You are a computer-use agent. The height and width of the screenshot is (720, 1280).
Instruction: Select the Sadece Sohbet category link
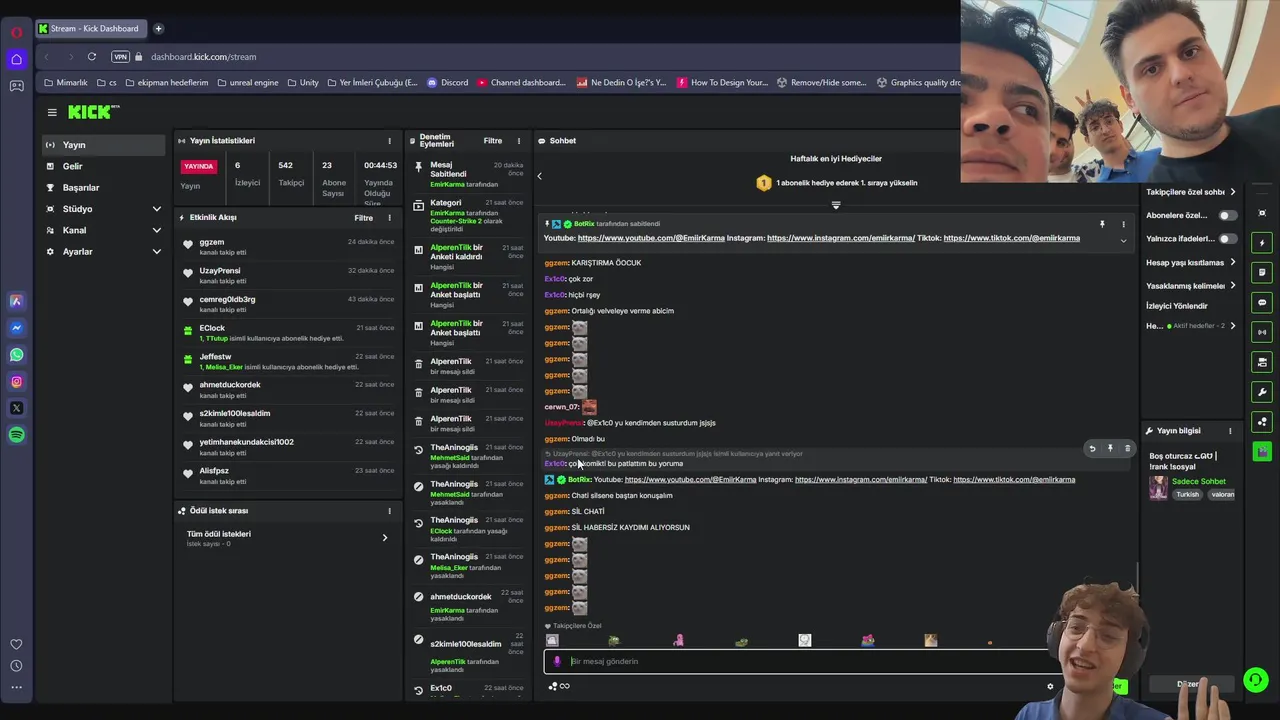pos(1198,481)
